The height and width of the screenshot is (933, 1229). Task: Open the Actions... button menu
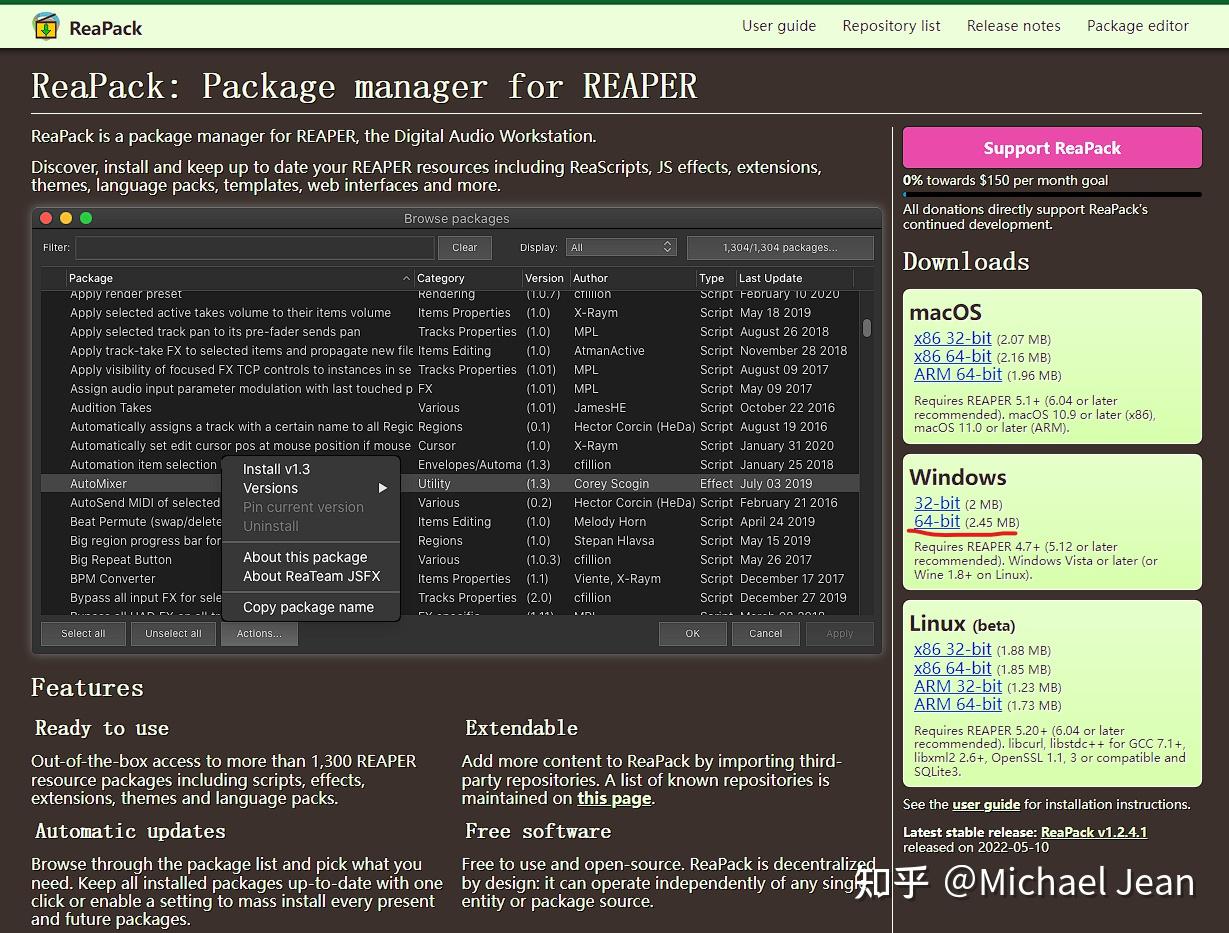pos(260,633)
